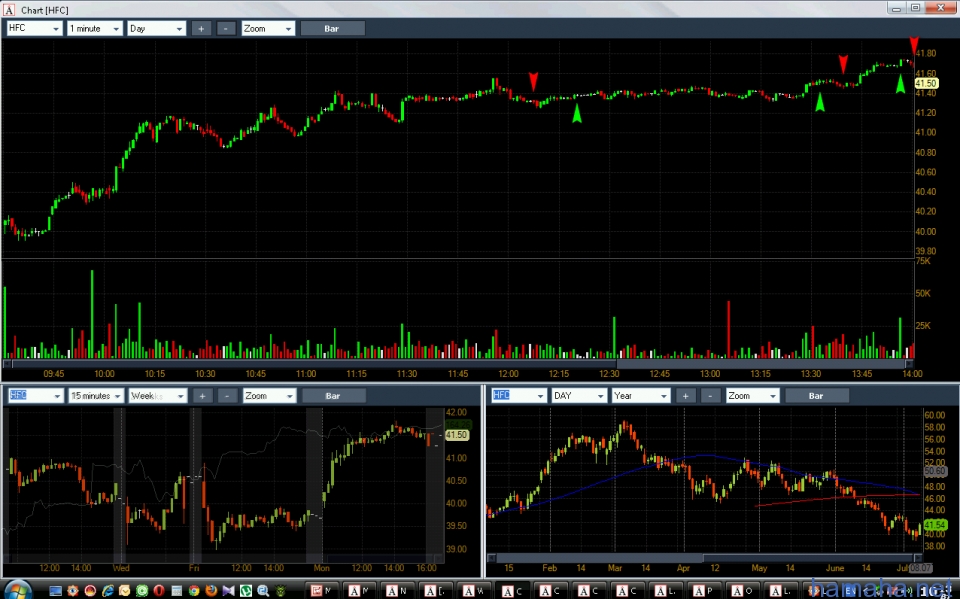This screenshot has width=960, height=599.
Task: Launch Firefox from the quick launch
Action: [211, 590]
